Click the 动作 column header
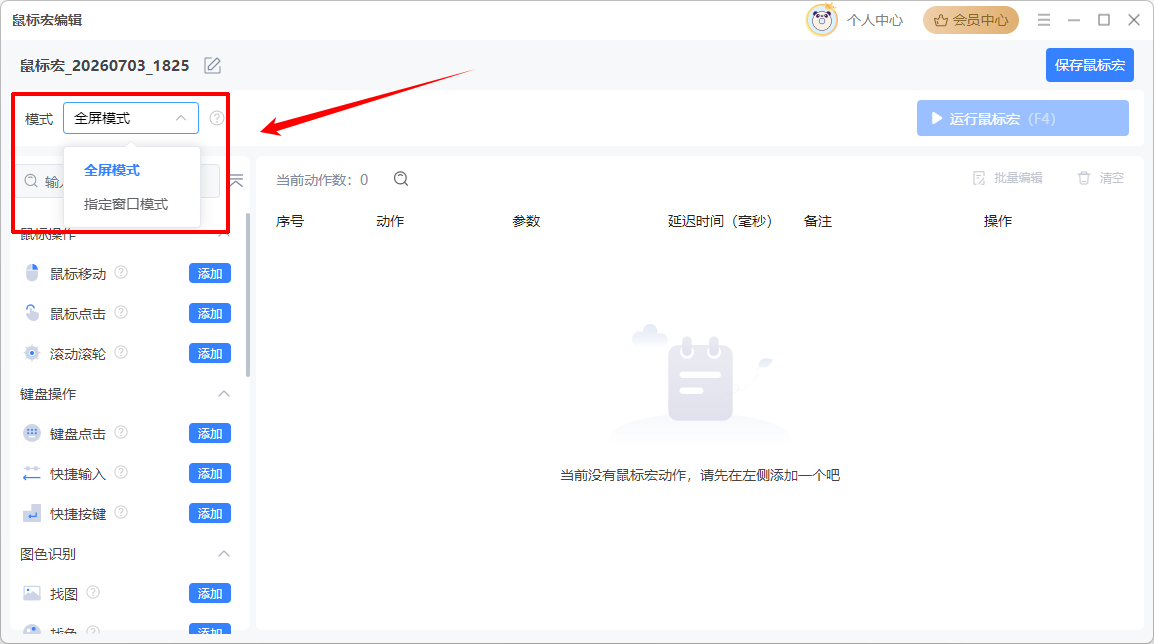Viewport: 1154px width, 644px height. click(390, 221)
